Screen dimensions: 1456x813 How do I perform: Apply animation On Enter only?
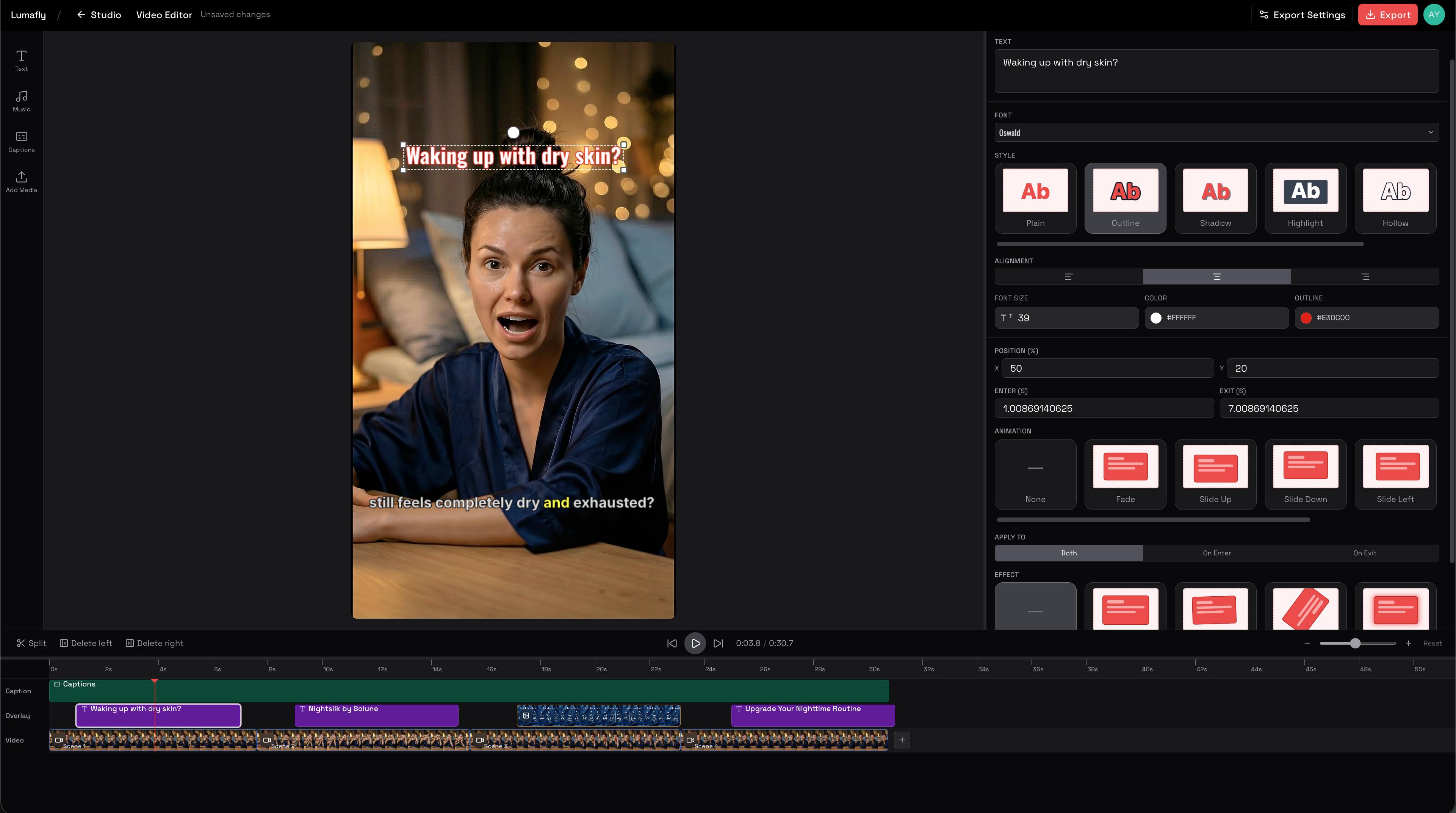(1216, 553)
